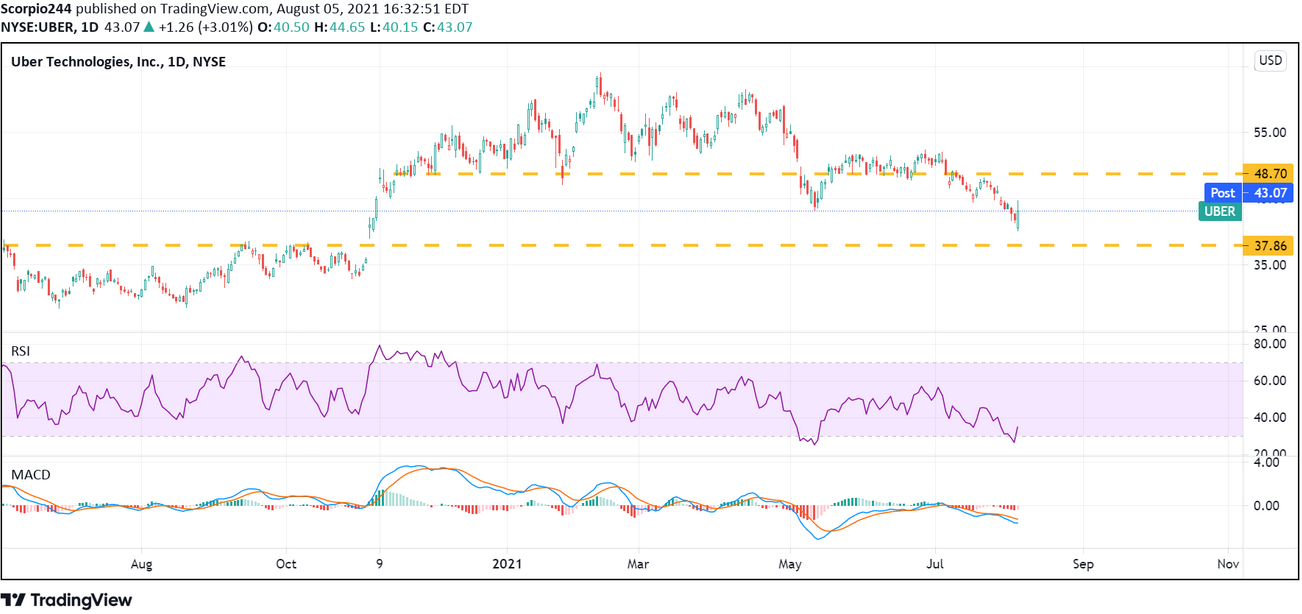Click the 20.00 RSI scale value
1302x614 pixels.
coord(1271,455)
